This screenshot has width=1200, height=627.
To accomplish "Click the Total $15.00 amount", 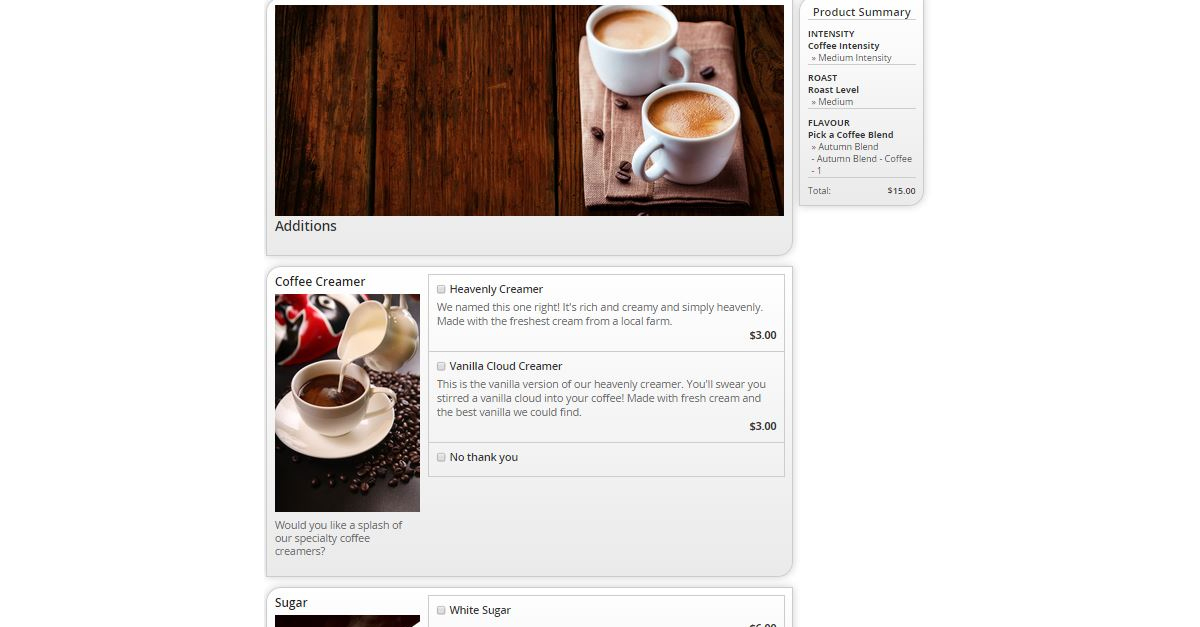I will [901, 190].
